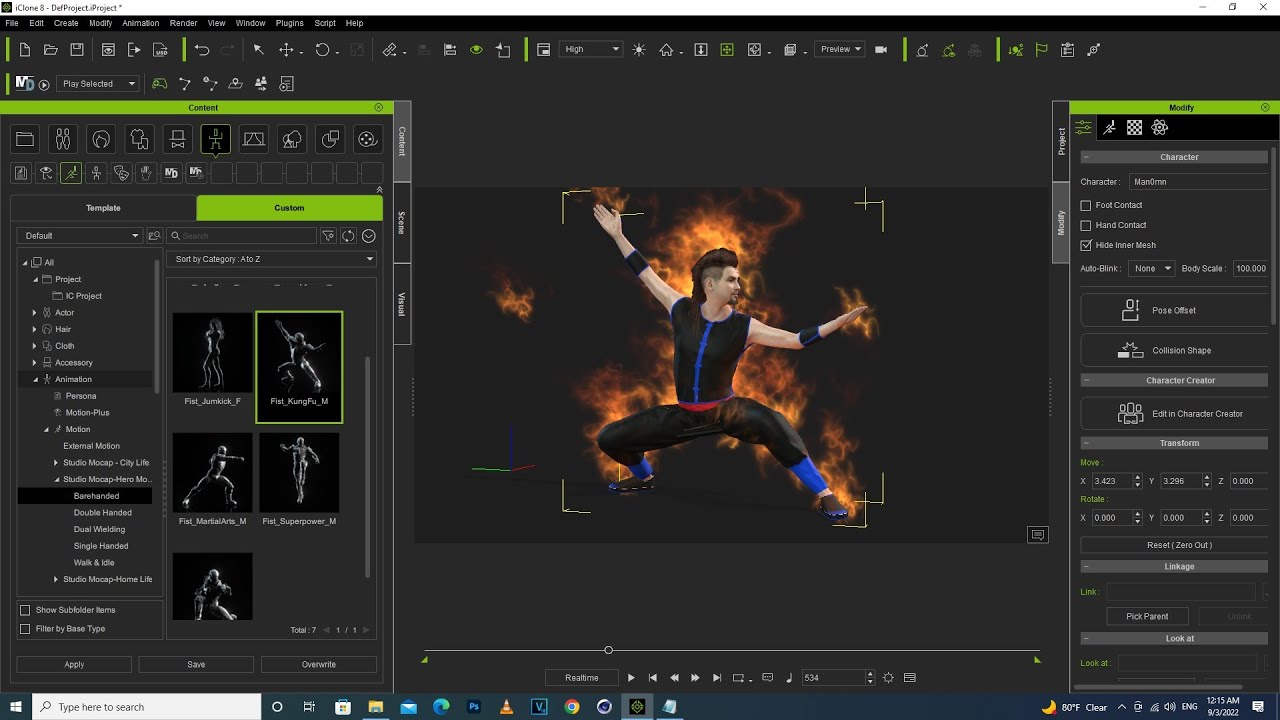
Task: Select Dual Wielding in the tree
Action: pyautogui.click(x=99, y=529)
